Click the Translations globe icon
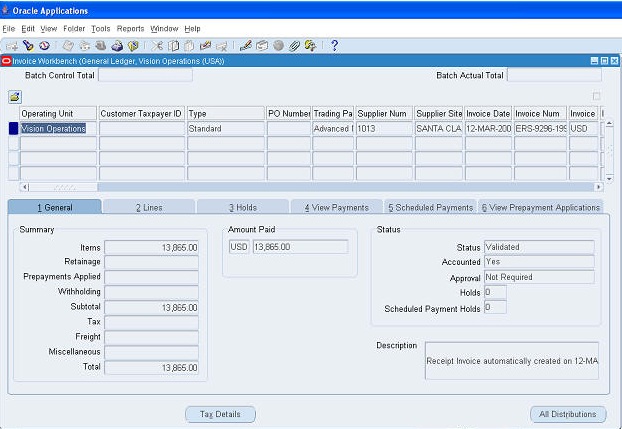 278,46
